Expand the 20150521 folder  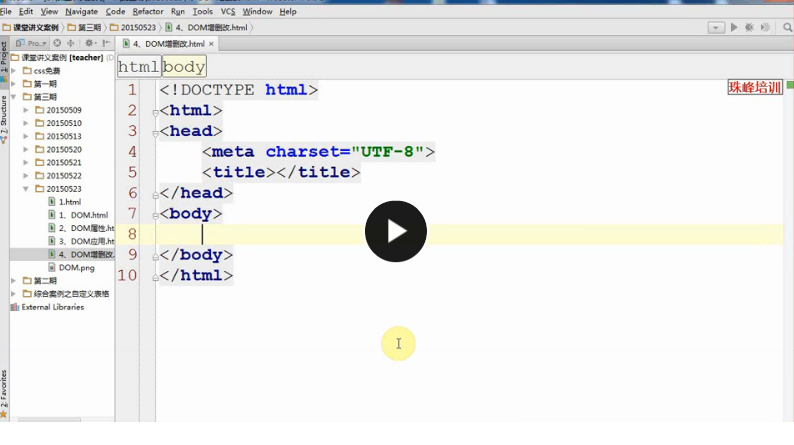[x=26, y=163]
